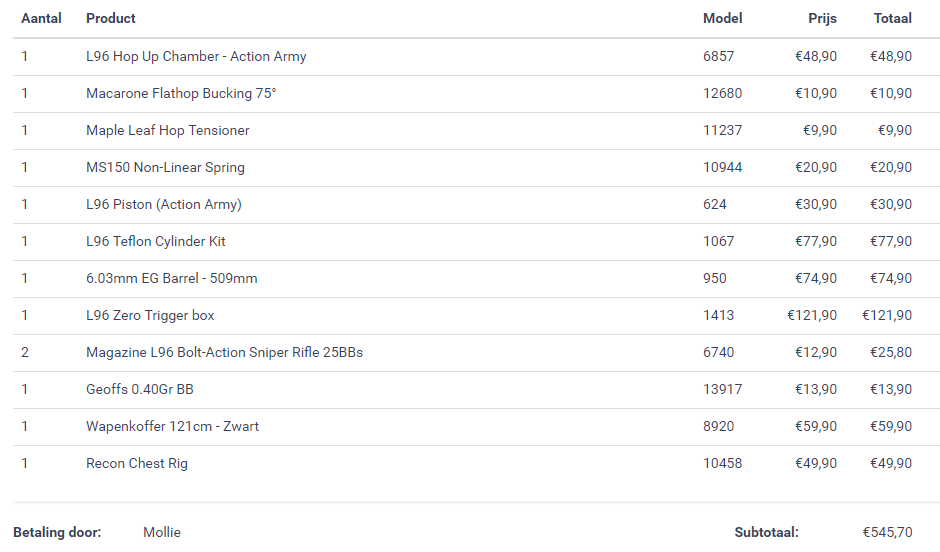Select the Model column header

(722, 18)
